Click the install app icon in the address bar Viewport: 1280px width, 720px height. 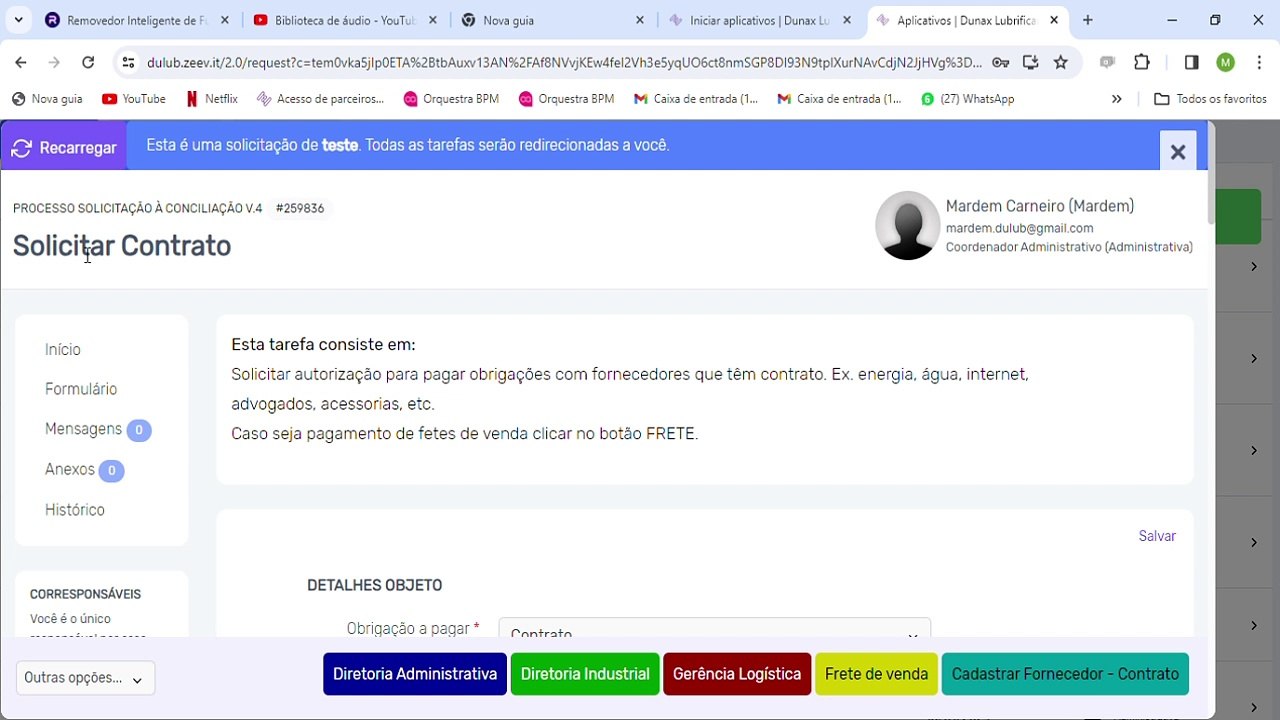point(1030,62)
